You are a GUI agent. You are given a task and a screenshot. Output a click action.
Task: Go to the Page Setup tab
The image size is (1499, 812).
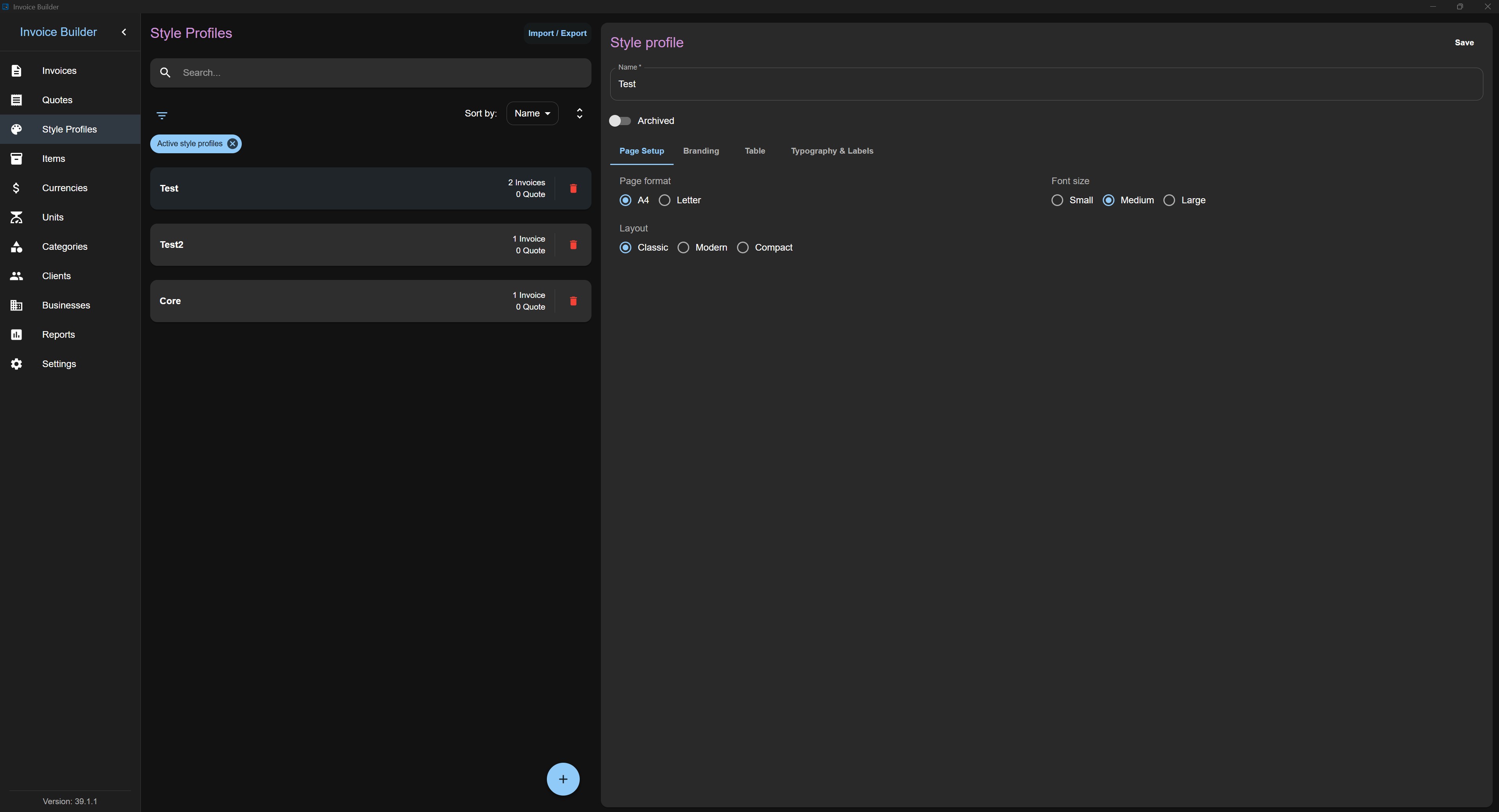click(x=641, y=151)
